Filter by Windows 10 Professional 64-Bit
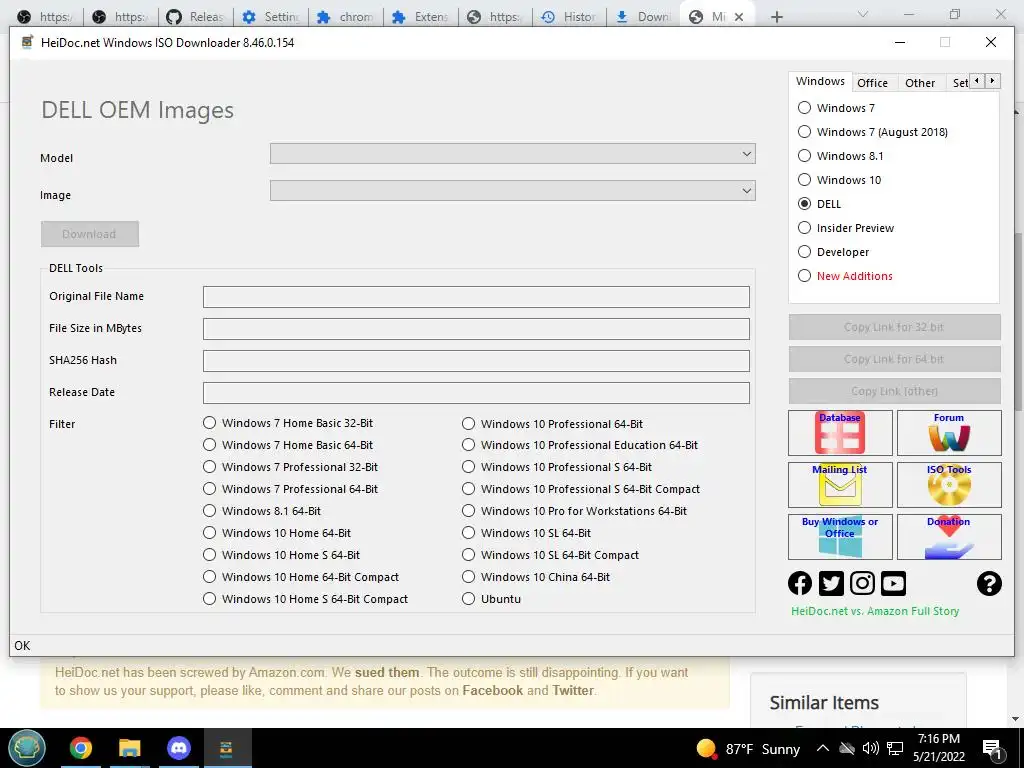The image size is (1024, 768). 468,424
